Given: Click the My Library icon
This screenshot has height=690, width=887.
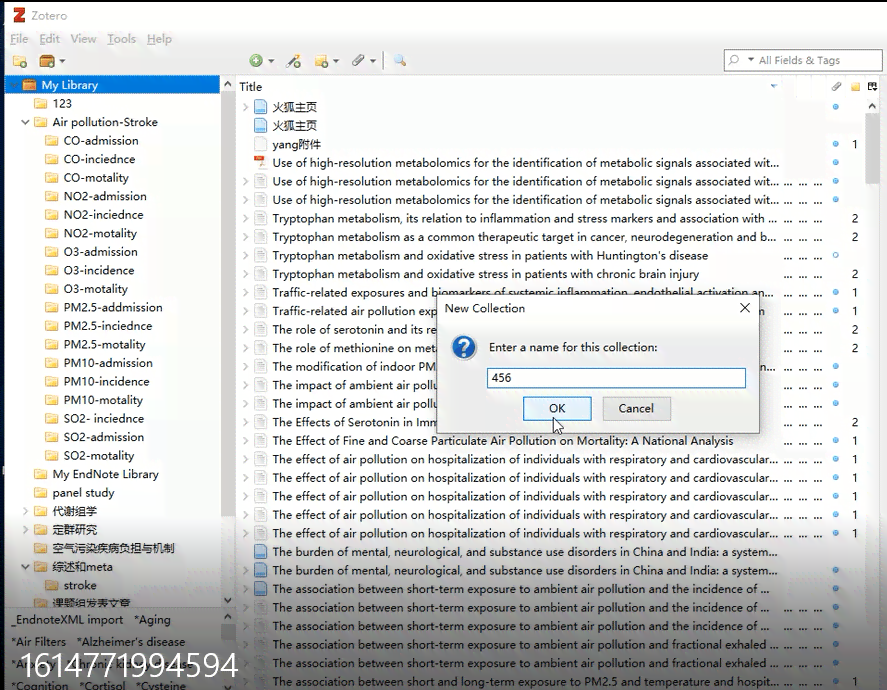Looking at the screenshot, I should [29, 85].
